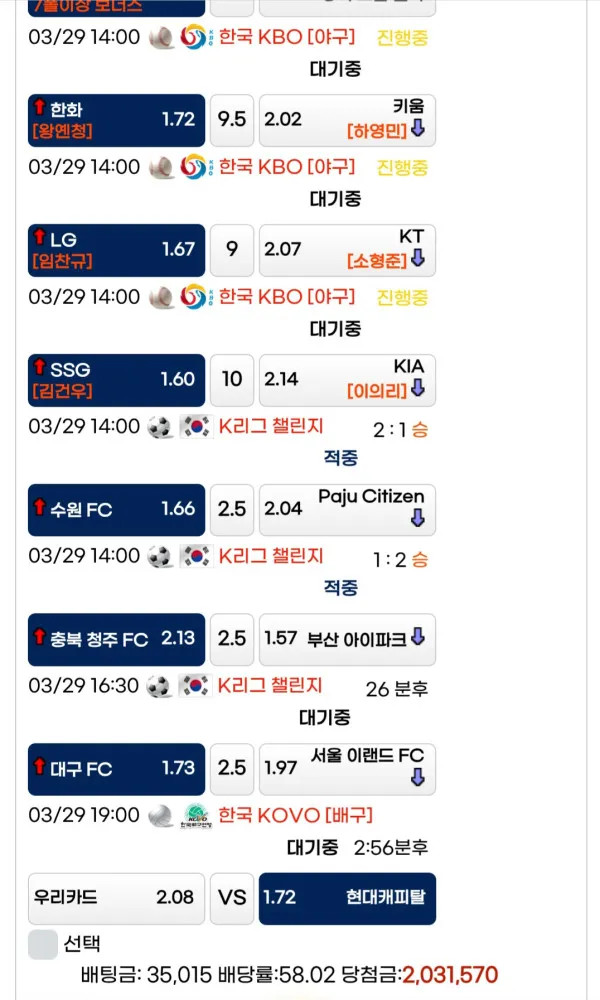Click 현대캐피탈 selected odds 1.72

(348, 899)
